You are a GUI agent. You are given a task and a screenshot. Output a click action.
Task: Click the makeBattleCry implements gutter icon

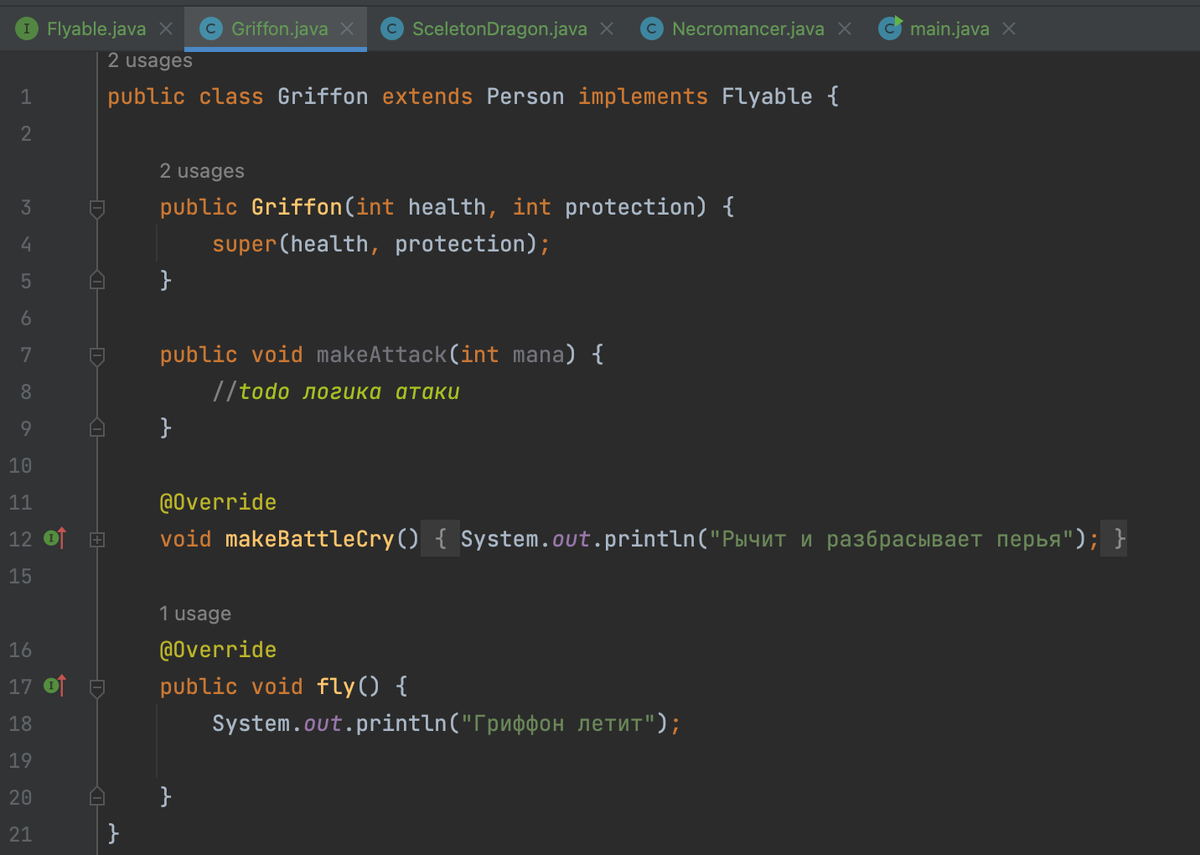(x=55, y=539)
